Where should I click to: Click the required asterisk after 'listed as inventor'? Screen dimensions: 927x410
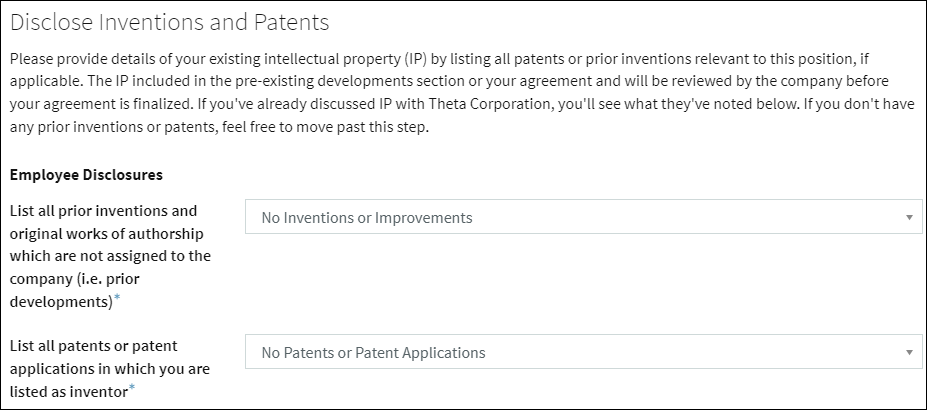tap(132, 390)
